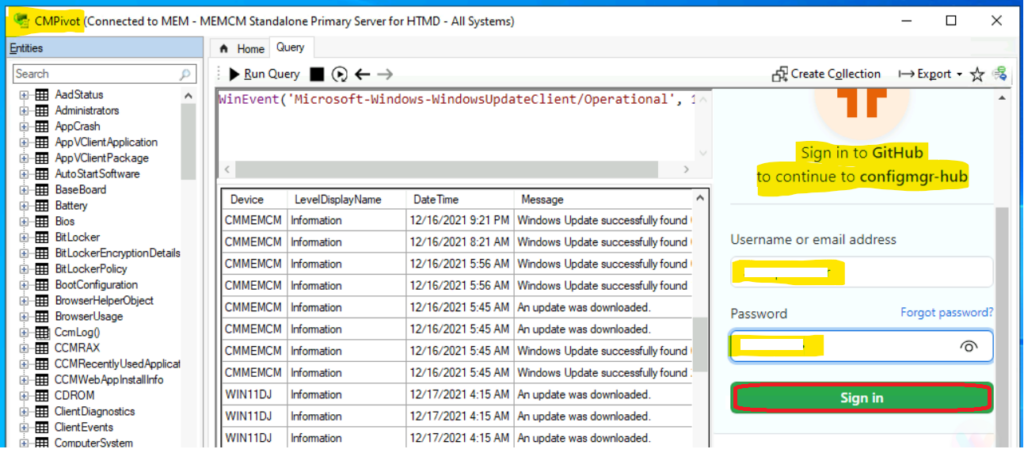Screen dimensions: 1024x449
Task: Click the CDROM table icon
Action: (x=41, y=395)
